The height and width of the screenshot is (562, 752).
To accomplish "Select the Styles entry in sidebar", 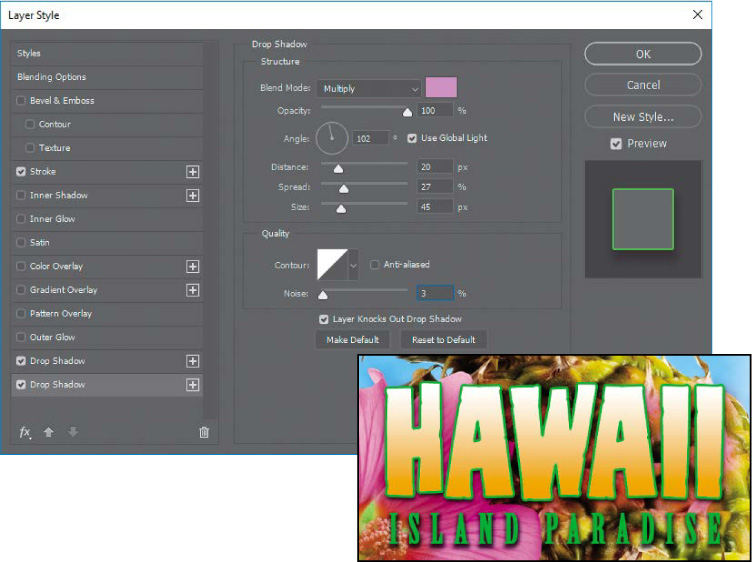I will pyautogui.click(x=29, y=53).
